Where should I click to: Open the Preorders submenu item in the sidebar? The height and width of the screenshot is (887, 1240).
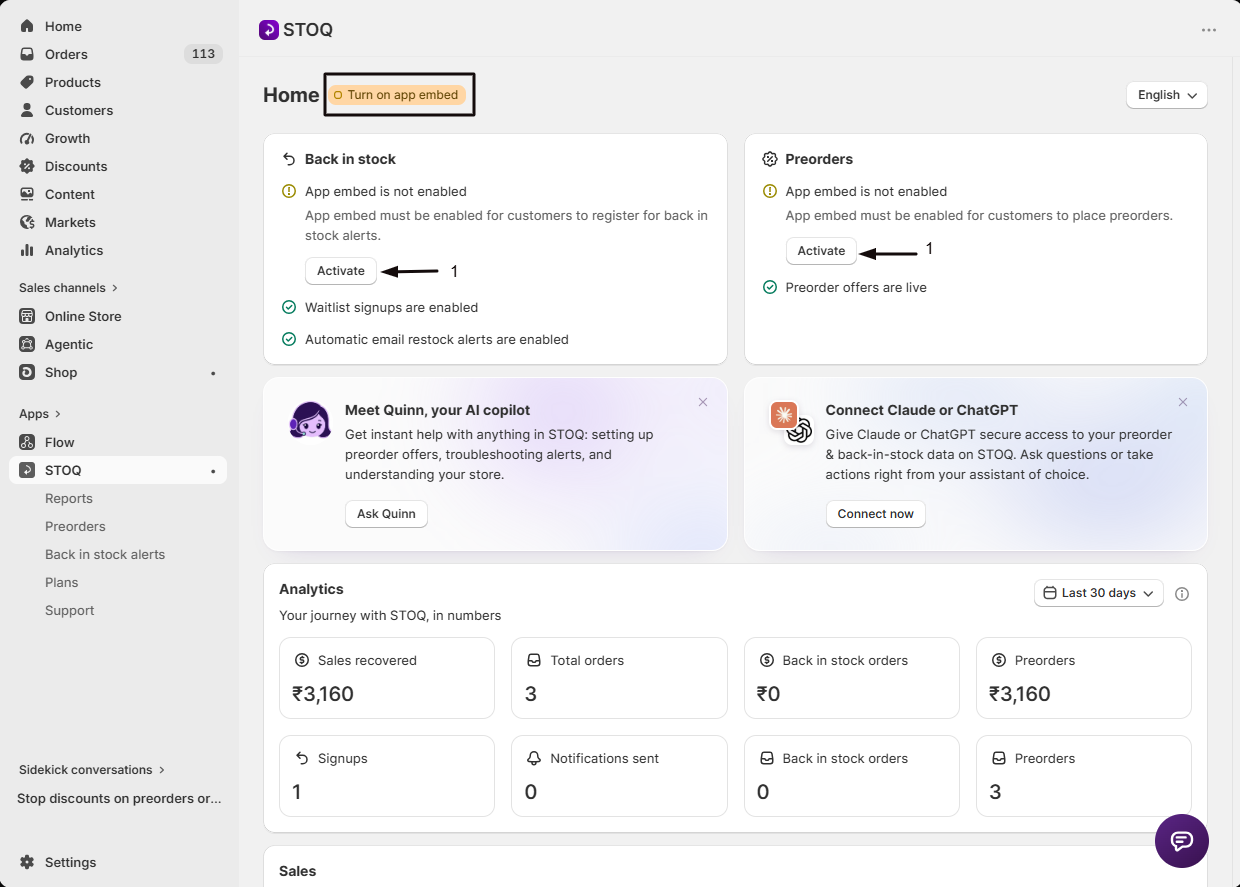75,526
